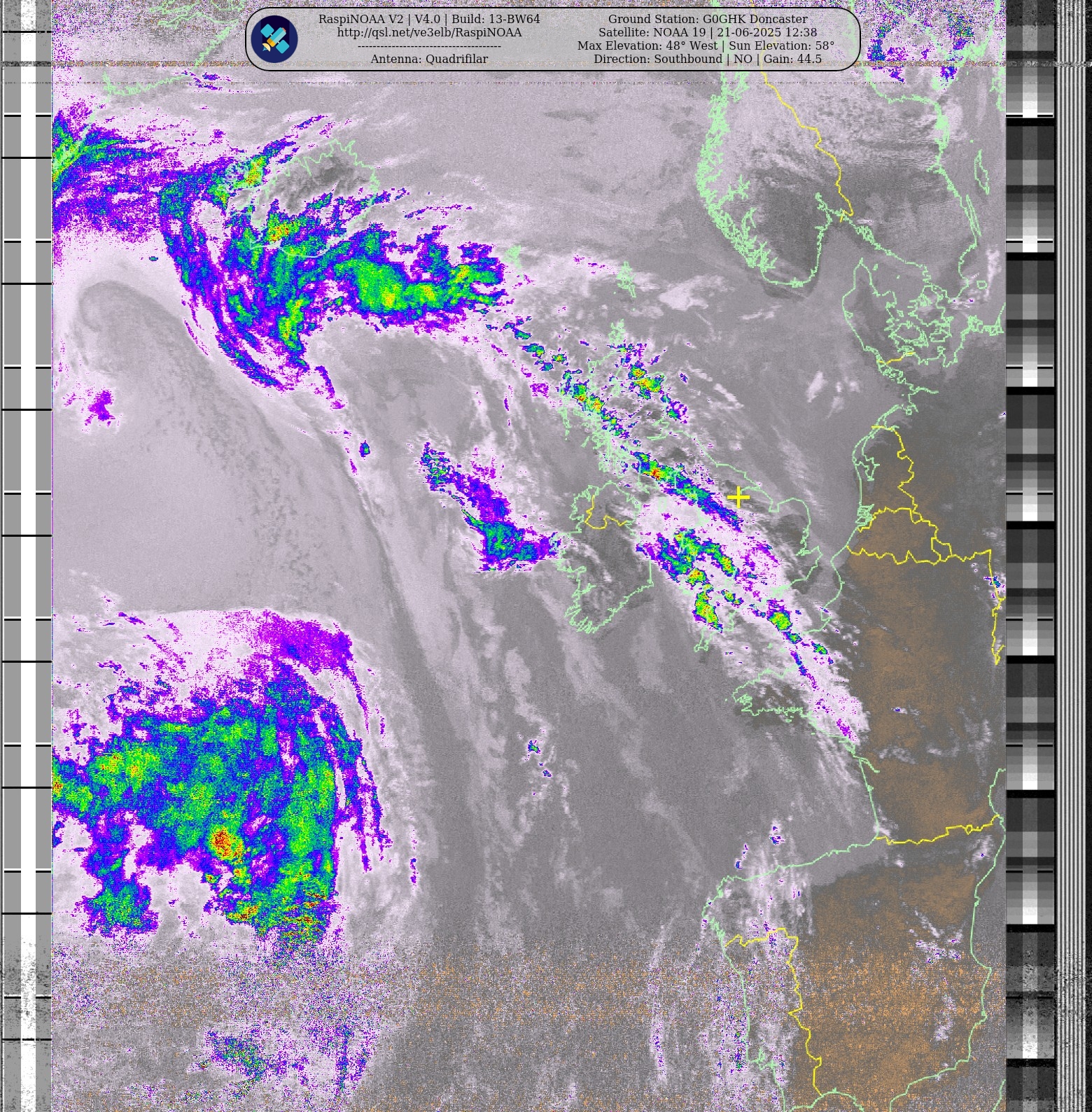Viewport: 1092px width, 1112px height.
Task: Click the 'Direction: Southbound' gain line
Action: pyautogui.click(x=708, y=59)
